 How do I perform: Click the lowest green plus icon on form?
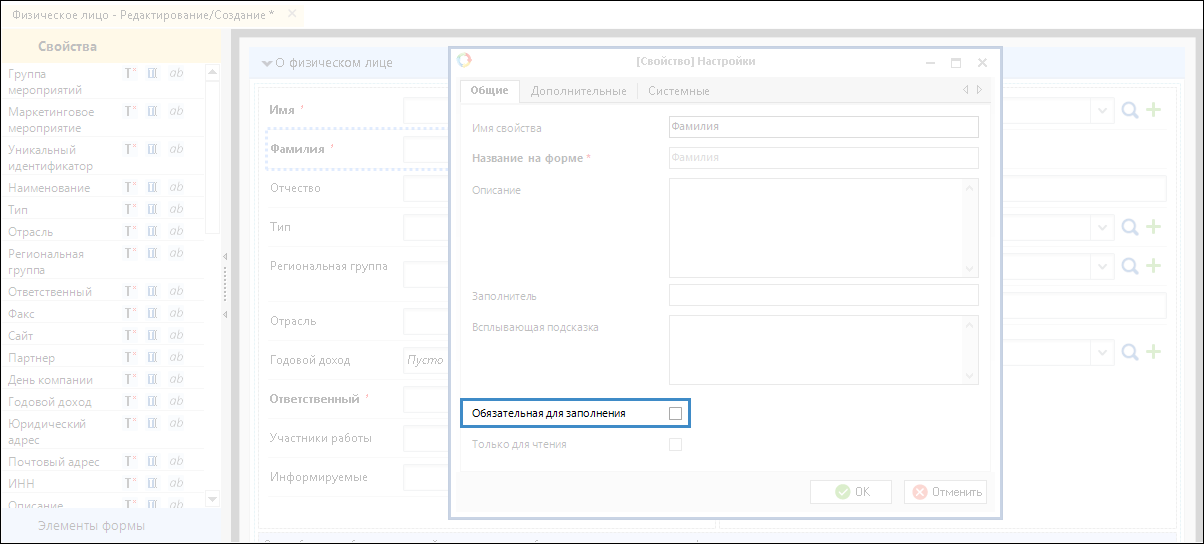coord(1153,352)
